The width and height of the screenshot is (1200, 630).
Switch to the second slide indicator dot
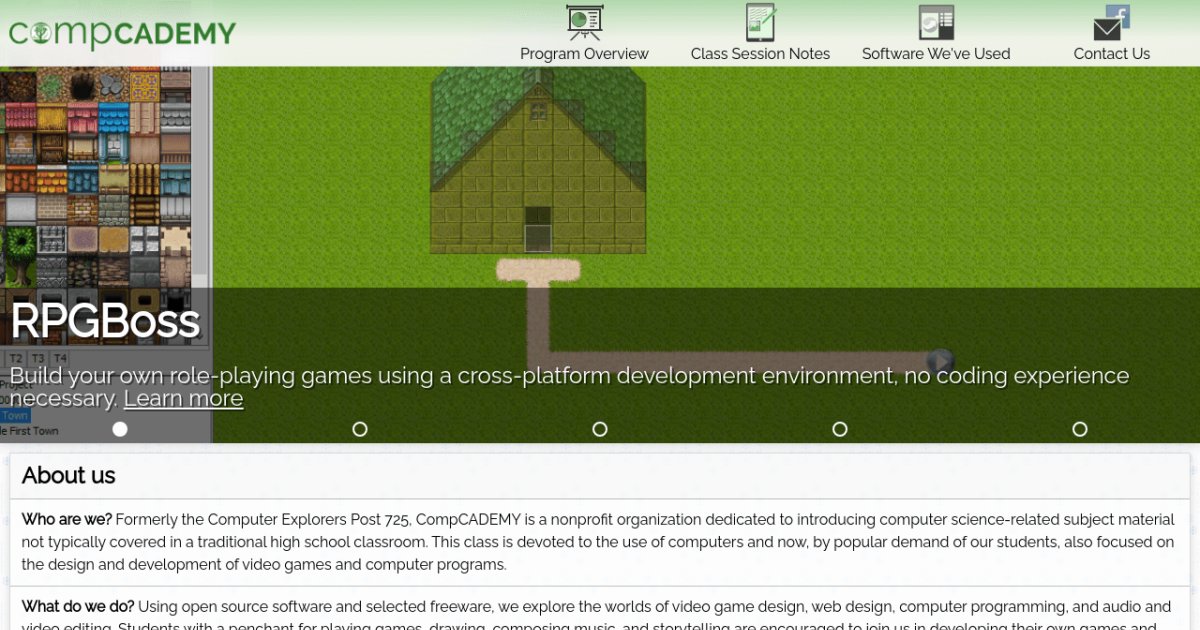click(x=360, y=429)
